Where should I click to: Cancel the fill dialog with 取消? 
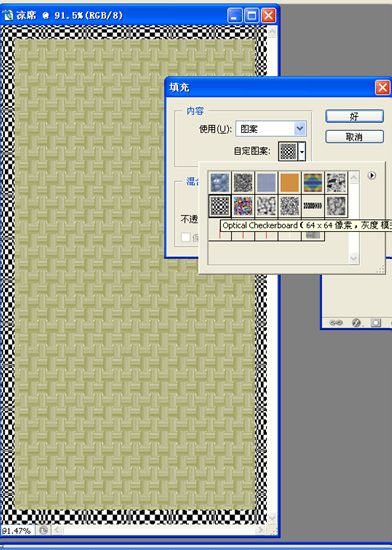[354, 136]
